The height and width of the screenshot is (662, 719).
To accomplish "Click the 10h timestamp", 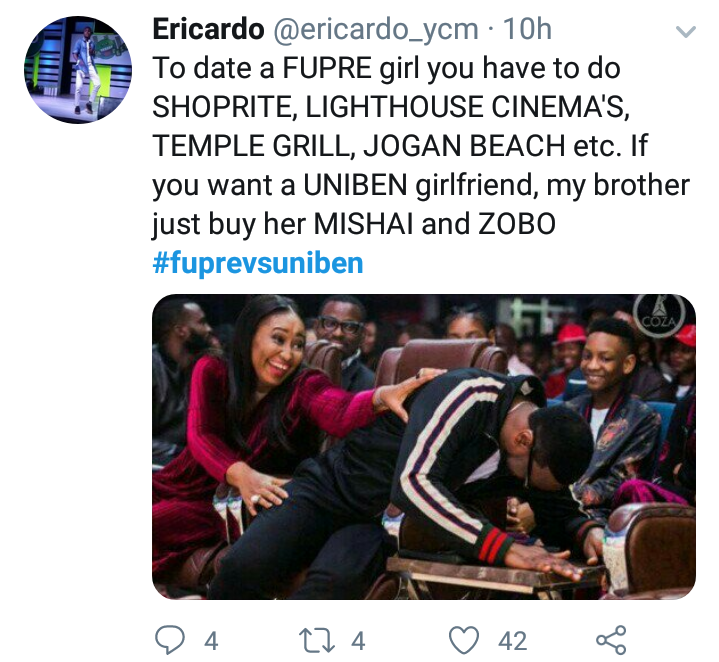I will pyautogui.click(x=527, y=29).
